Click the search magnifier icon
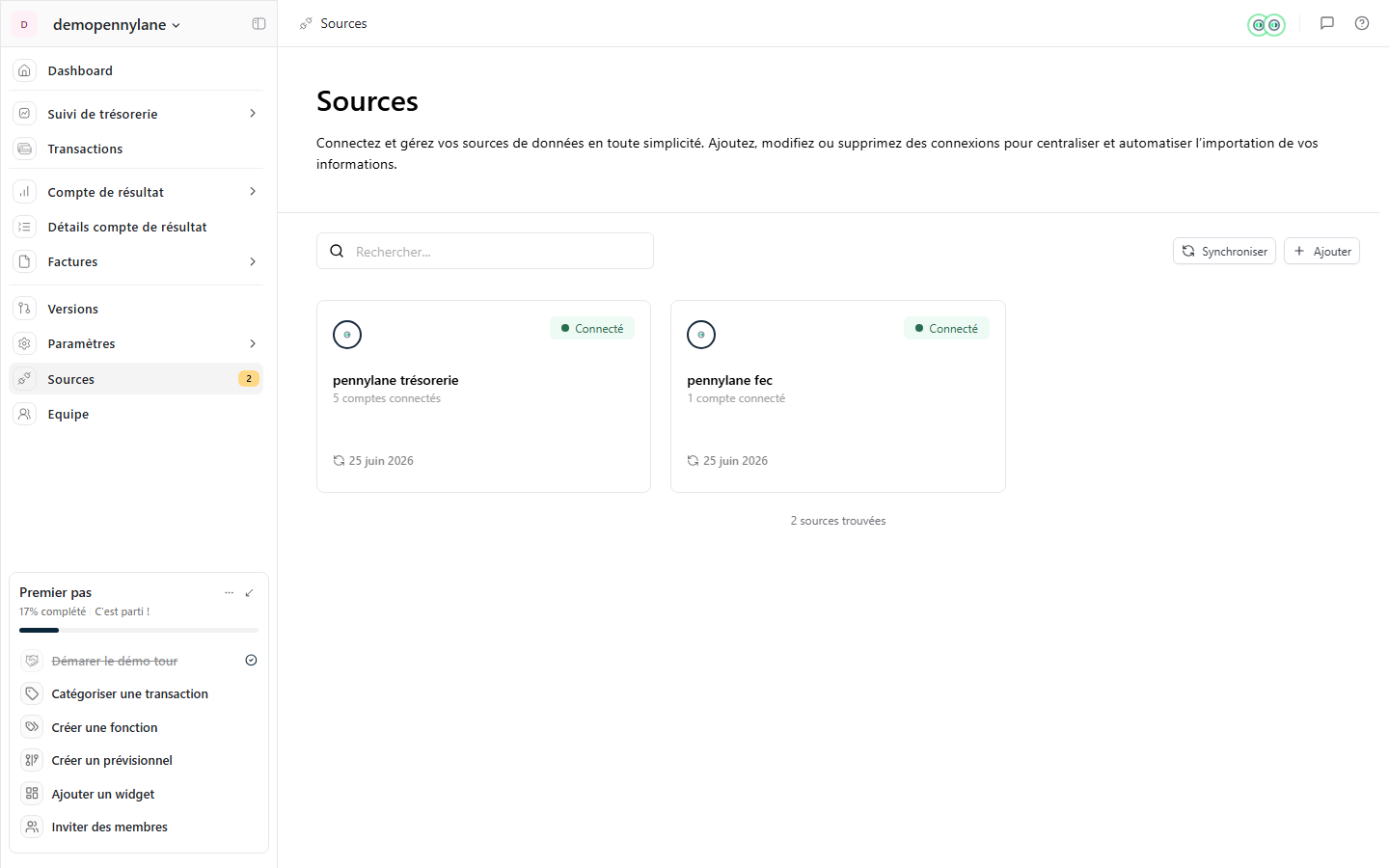 [337, 251]
